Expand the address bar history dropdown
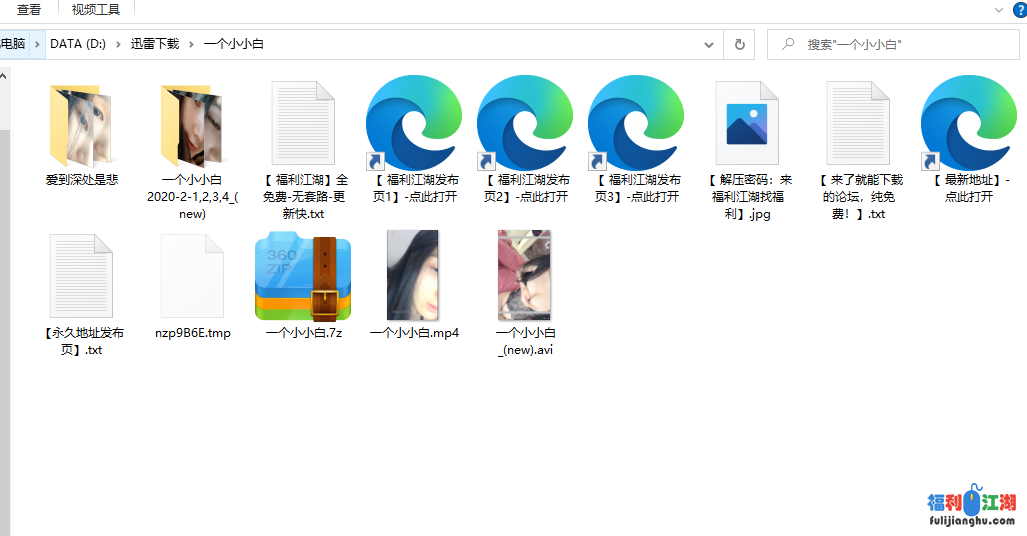The image size is (1027, 536). (709, 44)
